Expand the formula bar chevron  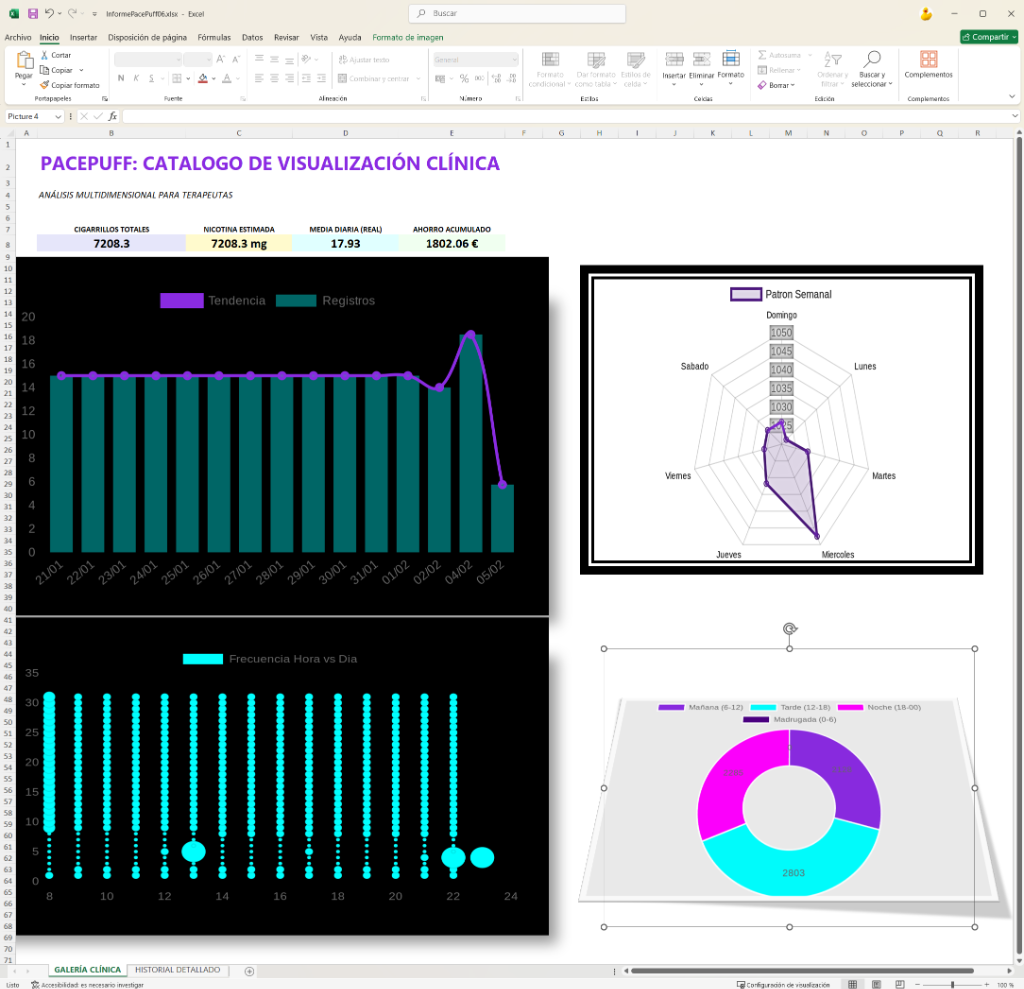(1015, 116)
